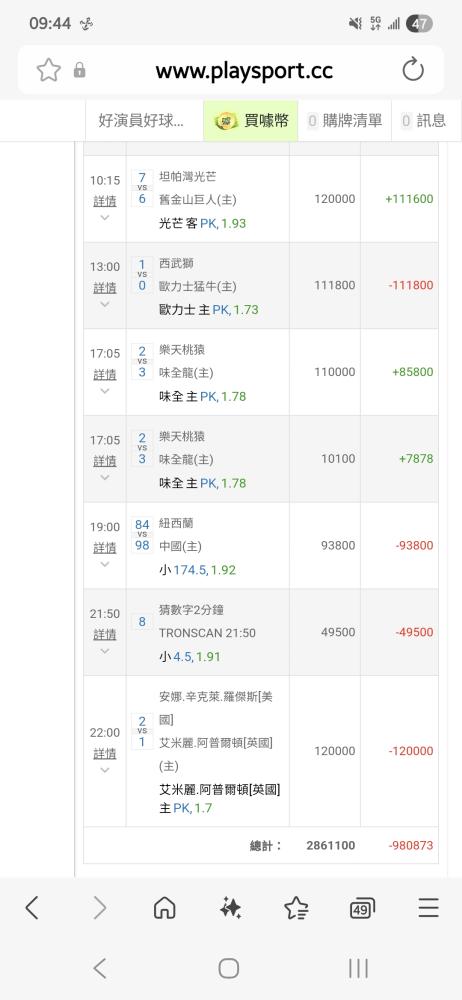Open 購牌清單 tab
Image resolution: width=462 pixels, height=1000 pixels.
345,121
